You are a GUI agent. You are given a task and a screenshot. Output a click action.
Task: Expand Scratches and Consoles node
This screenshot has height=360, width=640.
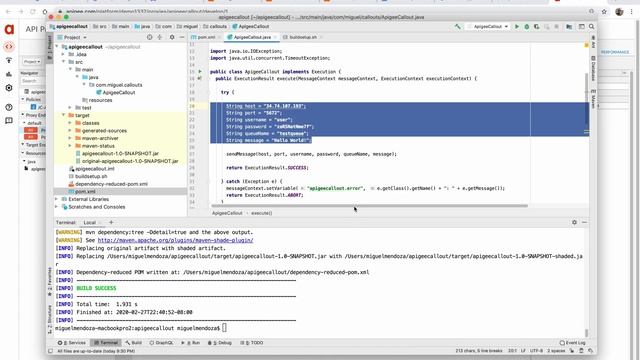pyautogui.click(x=57, y=207)
